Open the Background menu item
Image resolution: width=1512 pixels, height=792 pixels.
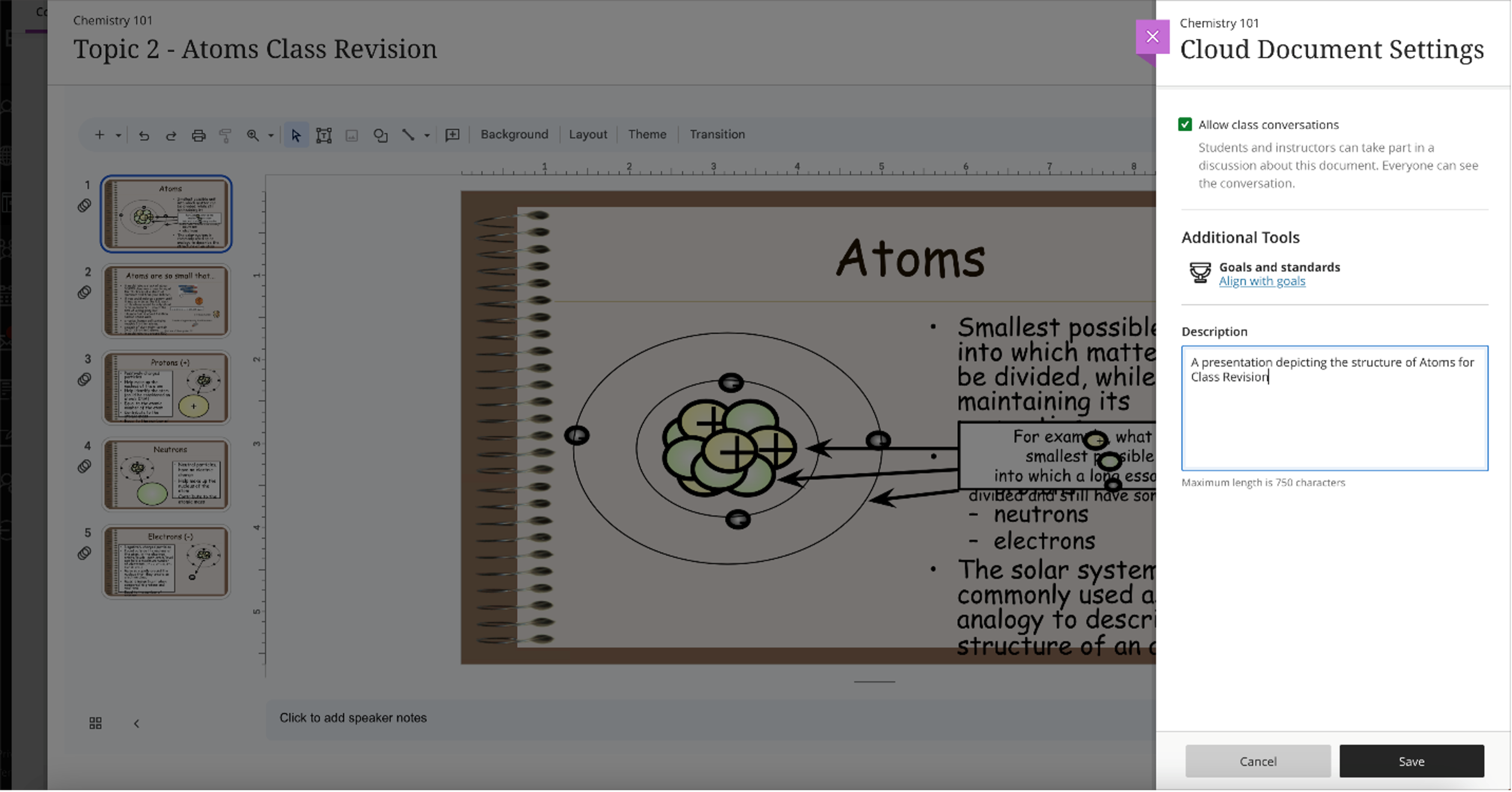coord(514,134)
